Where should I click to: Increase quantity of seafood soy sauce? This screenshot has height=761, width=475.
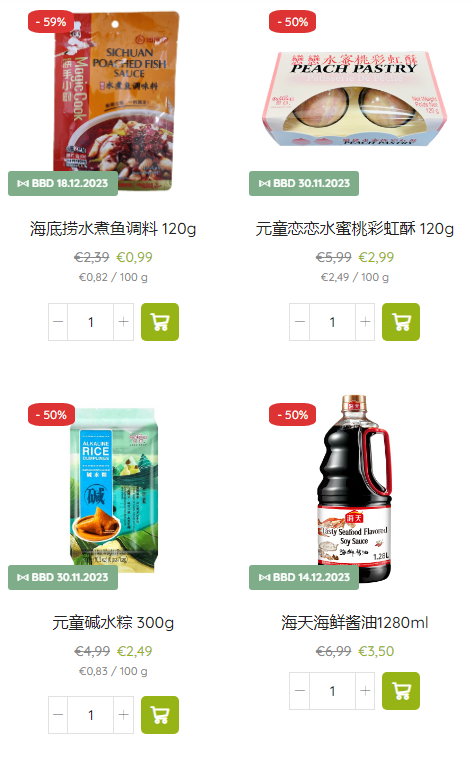(365, 691)
